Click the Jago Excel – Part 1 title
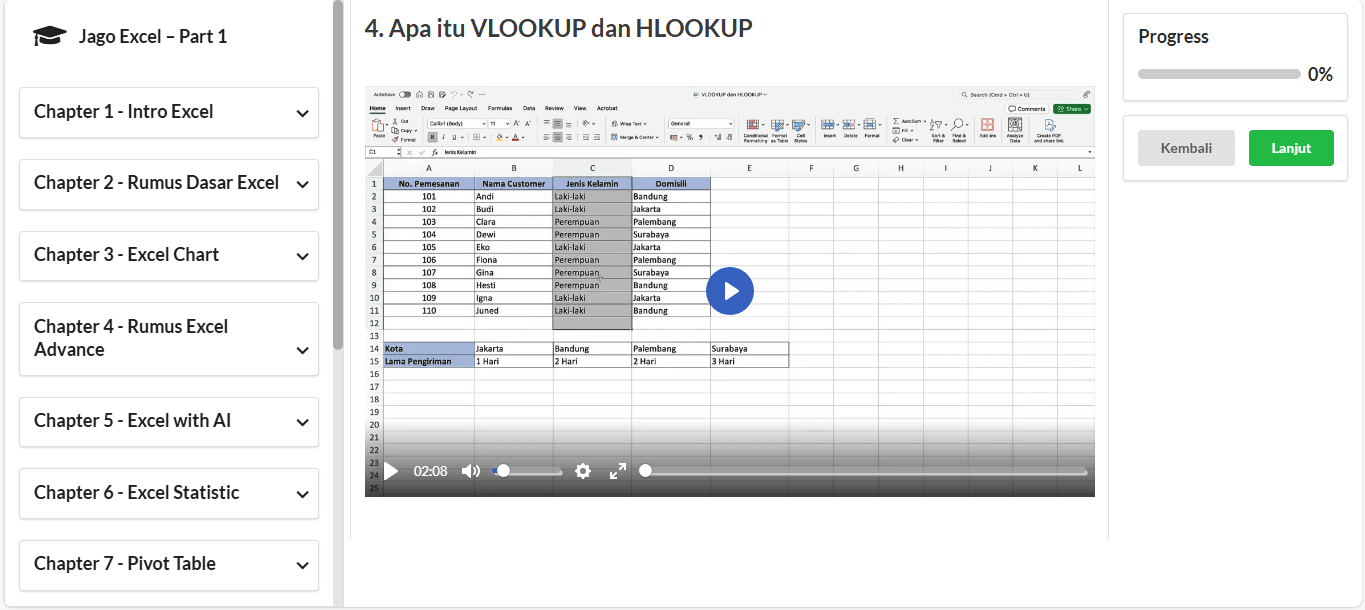1365x610 pixels. coord(153,37)
